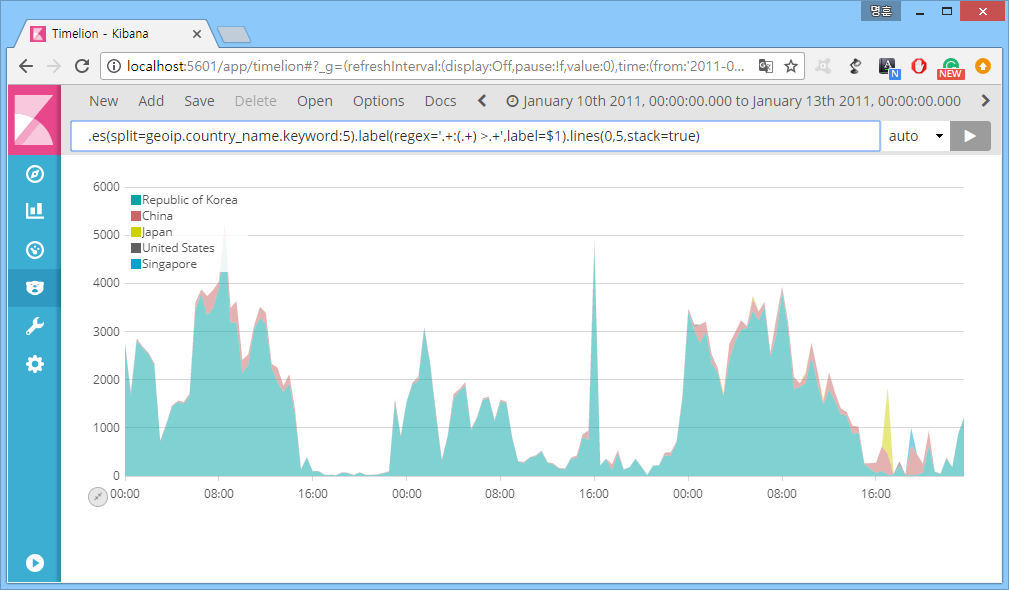Close the Timelion - Kibana tab

point(197,34)
